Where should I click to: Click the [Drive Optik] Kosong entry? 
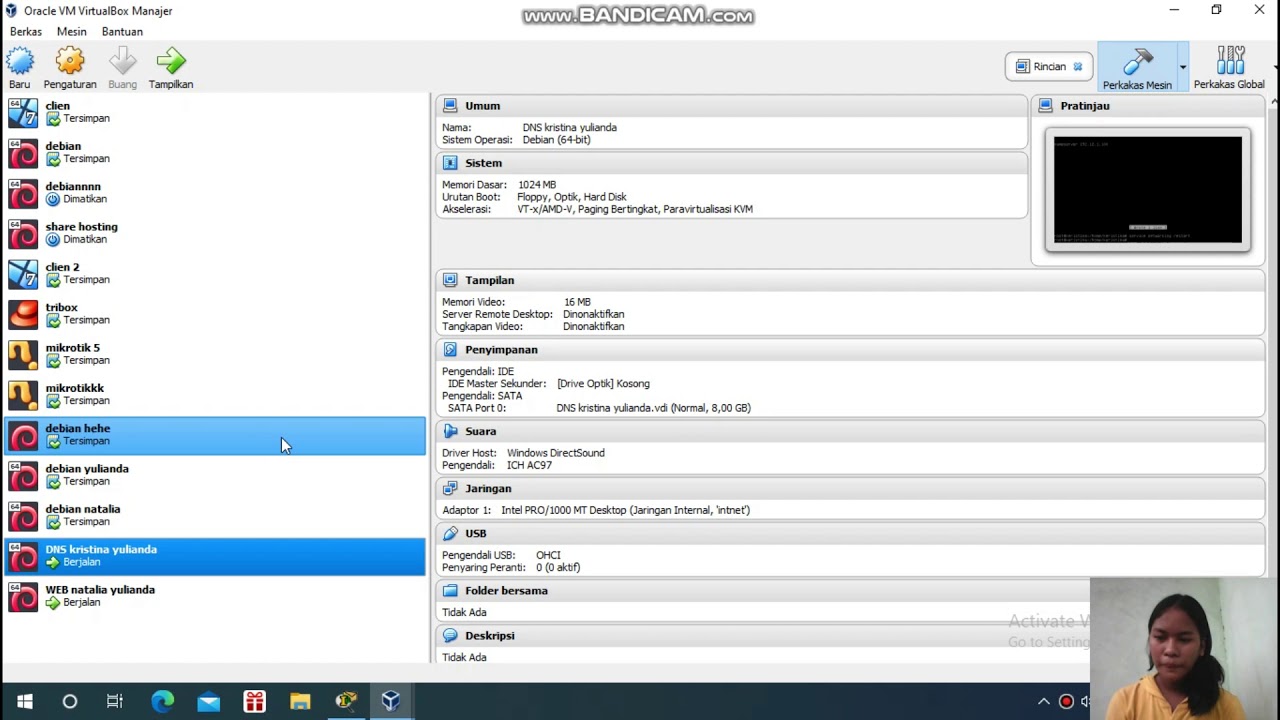point(603,384)
